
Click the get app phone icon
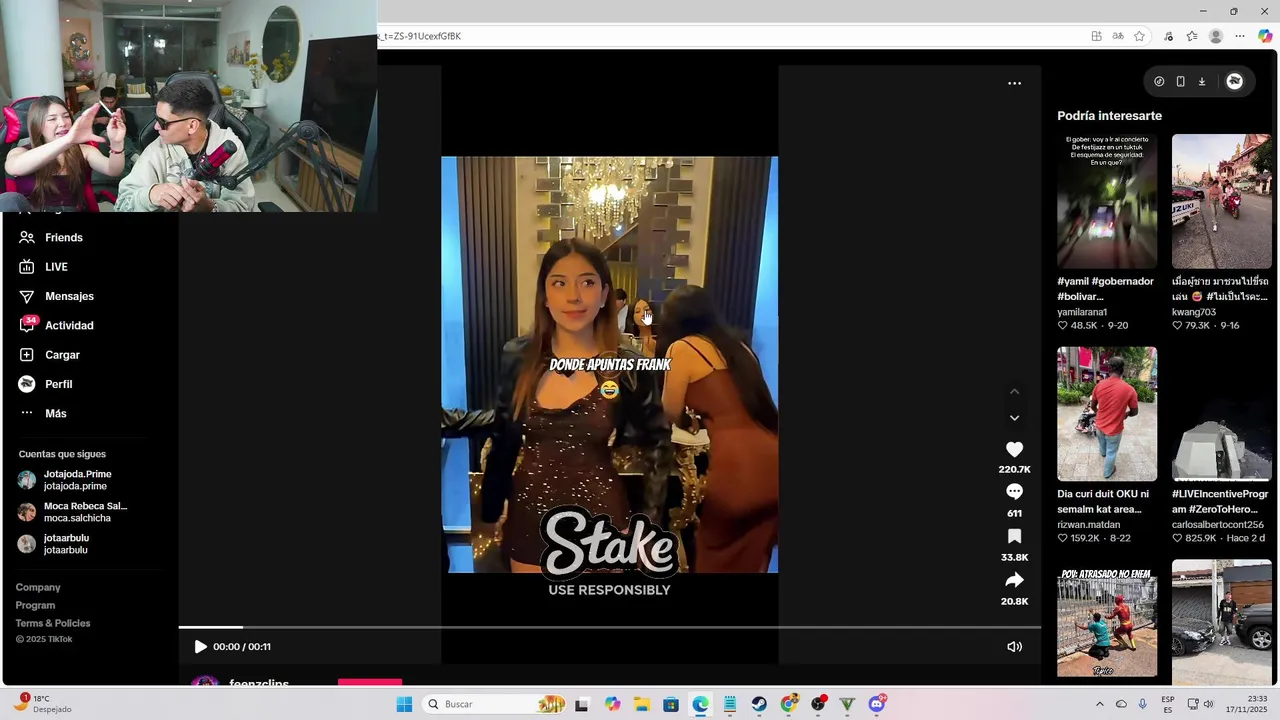tap(1180, 82)
